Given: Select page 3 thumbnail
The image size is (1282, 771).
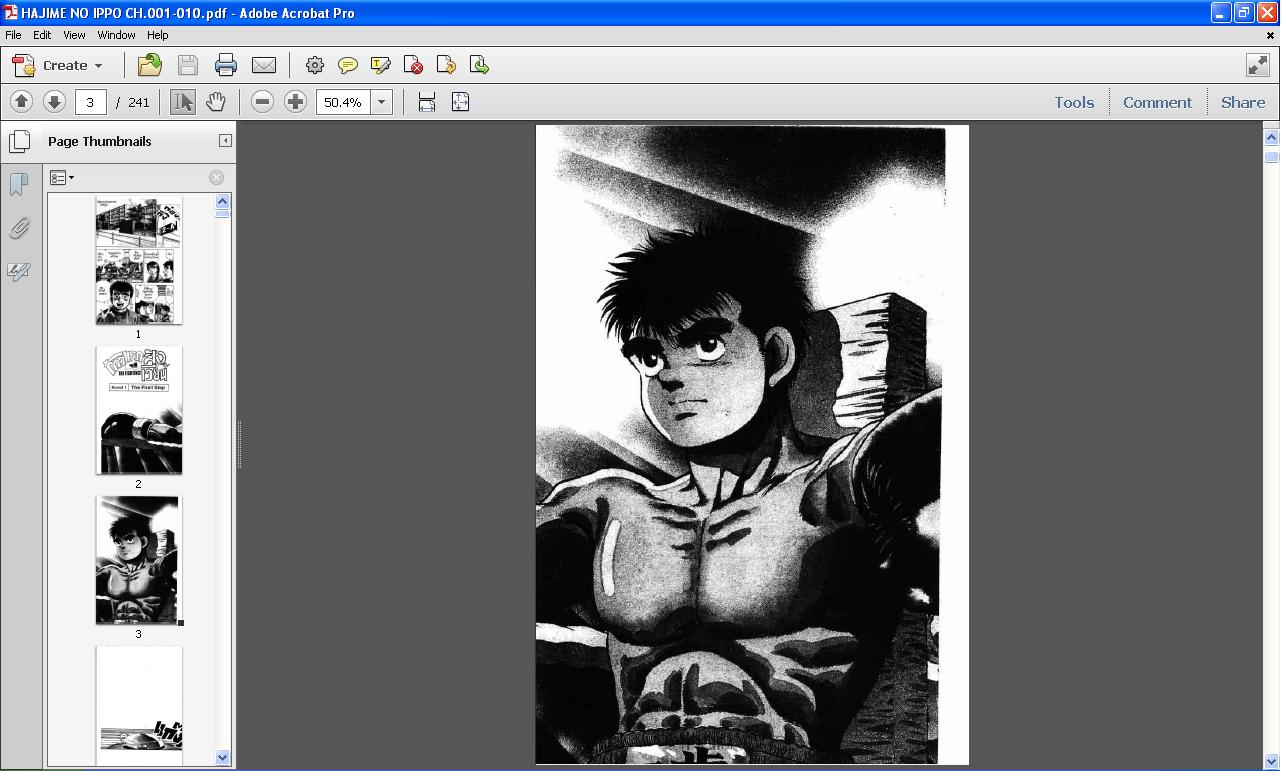Looking at the screenshot, I should click(138, 560).
